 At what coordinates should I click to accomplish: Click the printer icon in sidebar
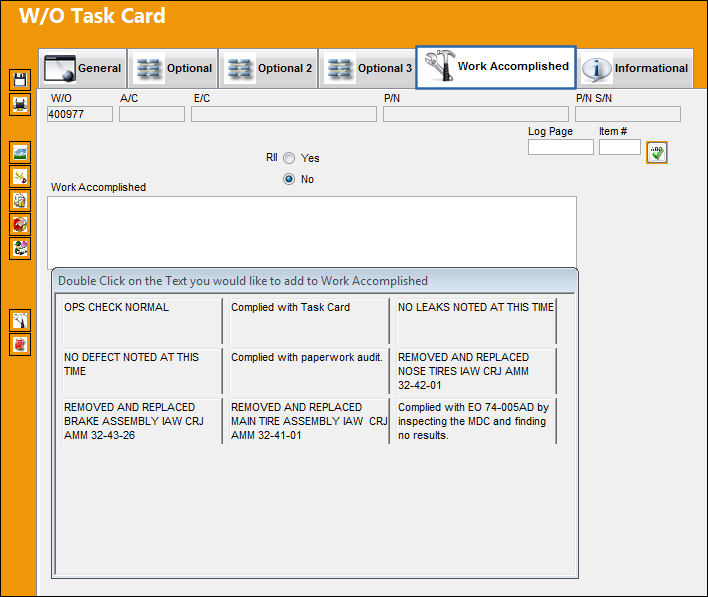pyautogui.click(x=20, y=104)
